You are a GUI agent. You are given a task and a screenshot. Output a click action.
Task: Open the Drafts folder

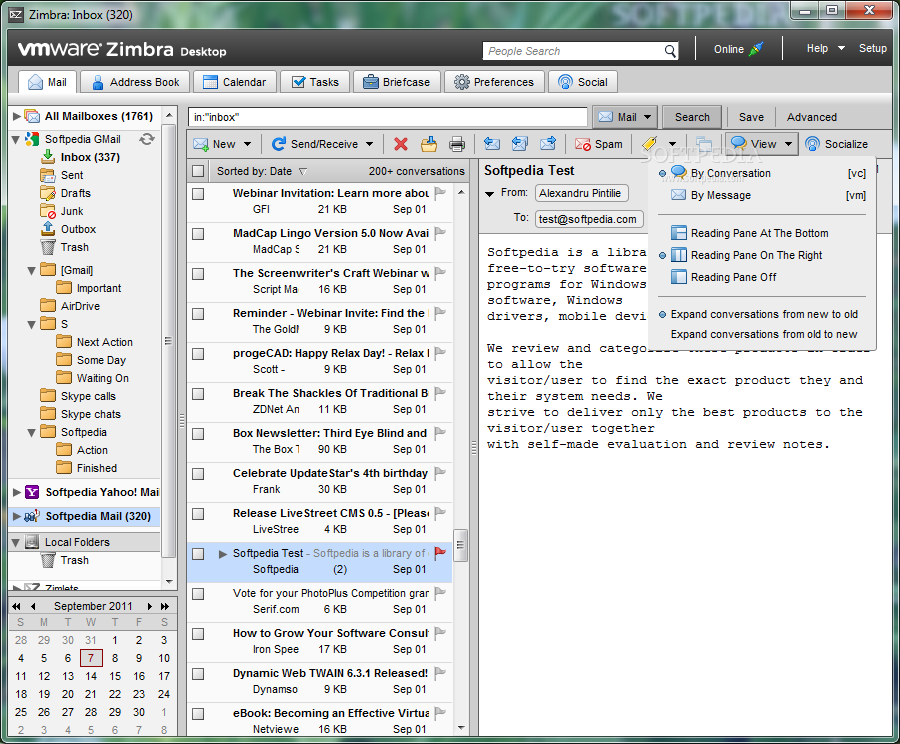[x=76, y=193]
